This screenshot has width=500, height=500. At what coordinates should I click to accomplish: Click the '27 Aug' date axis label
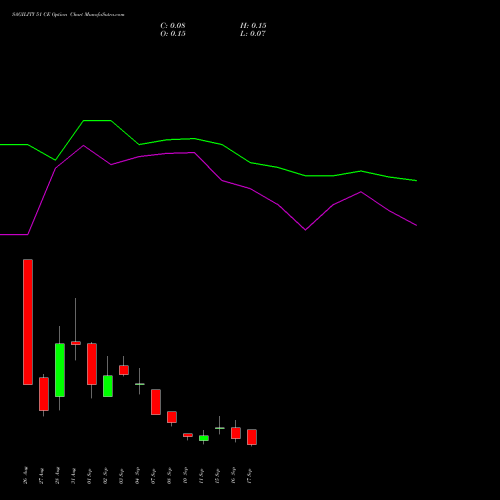[42, 475]
